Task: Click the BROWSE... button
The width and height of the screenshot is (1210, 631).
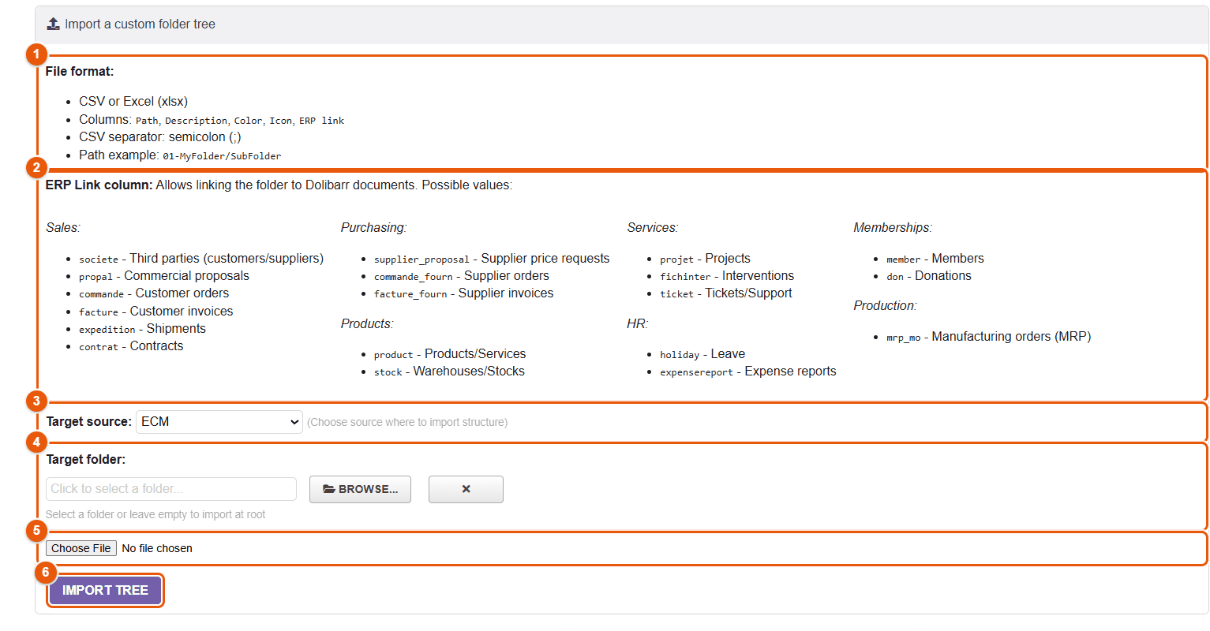Action: (x=361, y=489)
